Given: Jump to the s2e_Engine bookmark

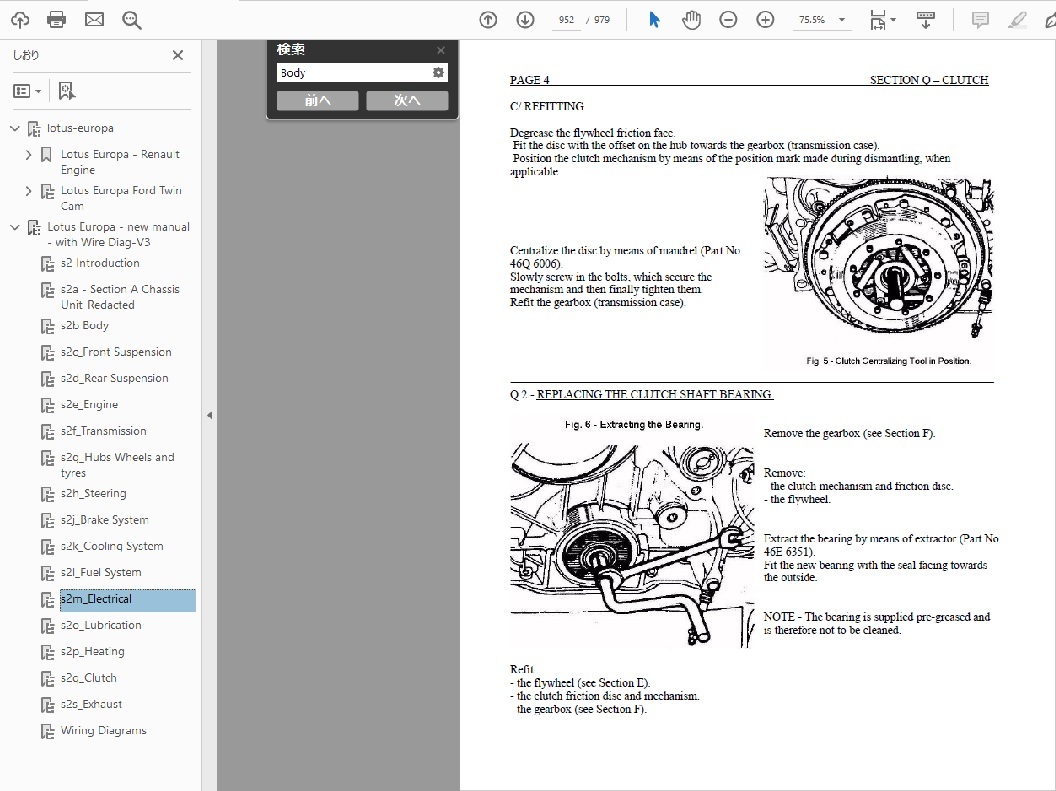Looking at the screenshot, I should coord(90,405).
